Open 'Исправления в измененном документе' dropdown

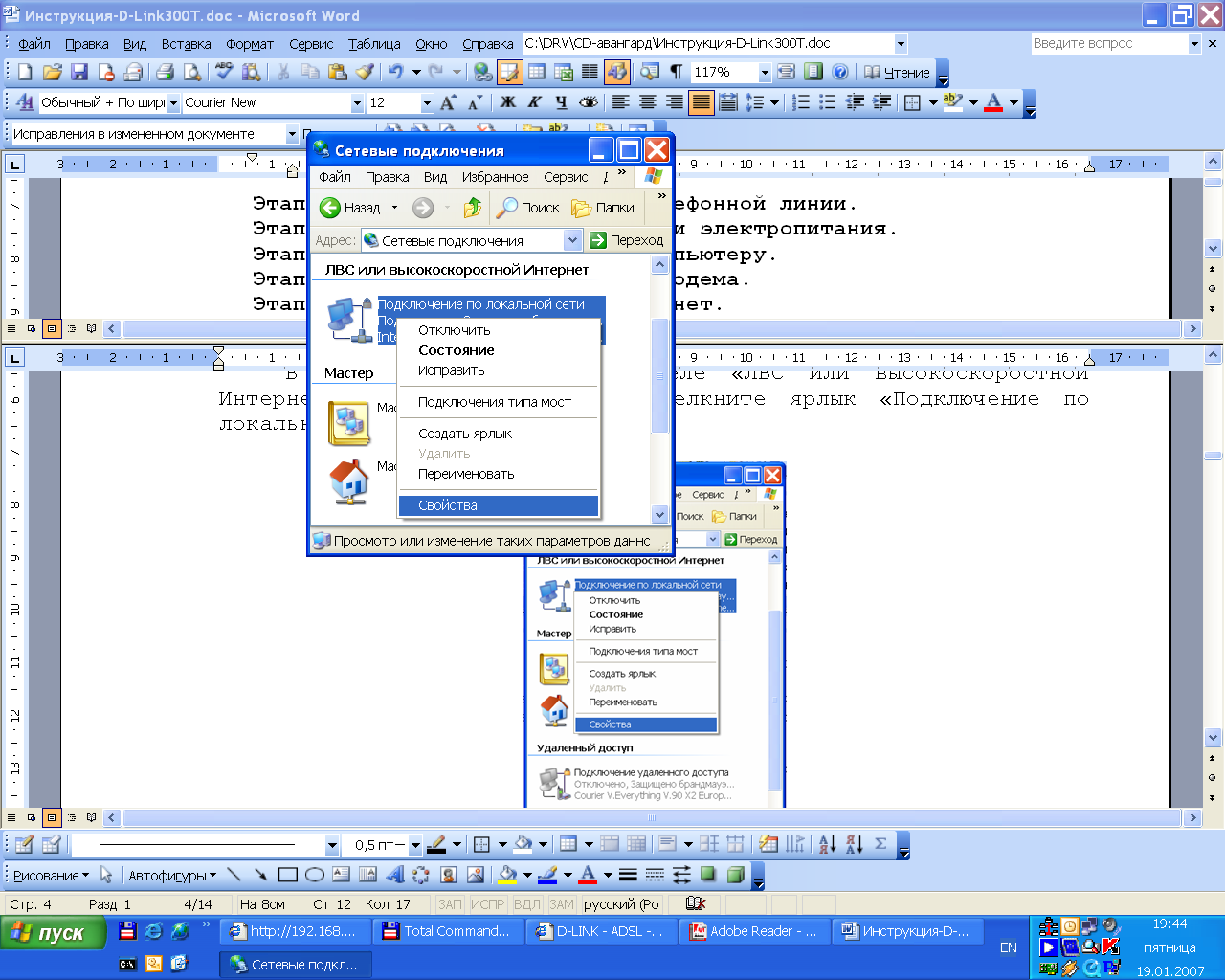pos(292,134)
